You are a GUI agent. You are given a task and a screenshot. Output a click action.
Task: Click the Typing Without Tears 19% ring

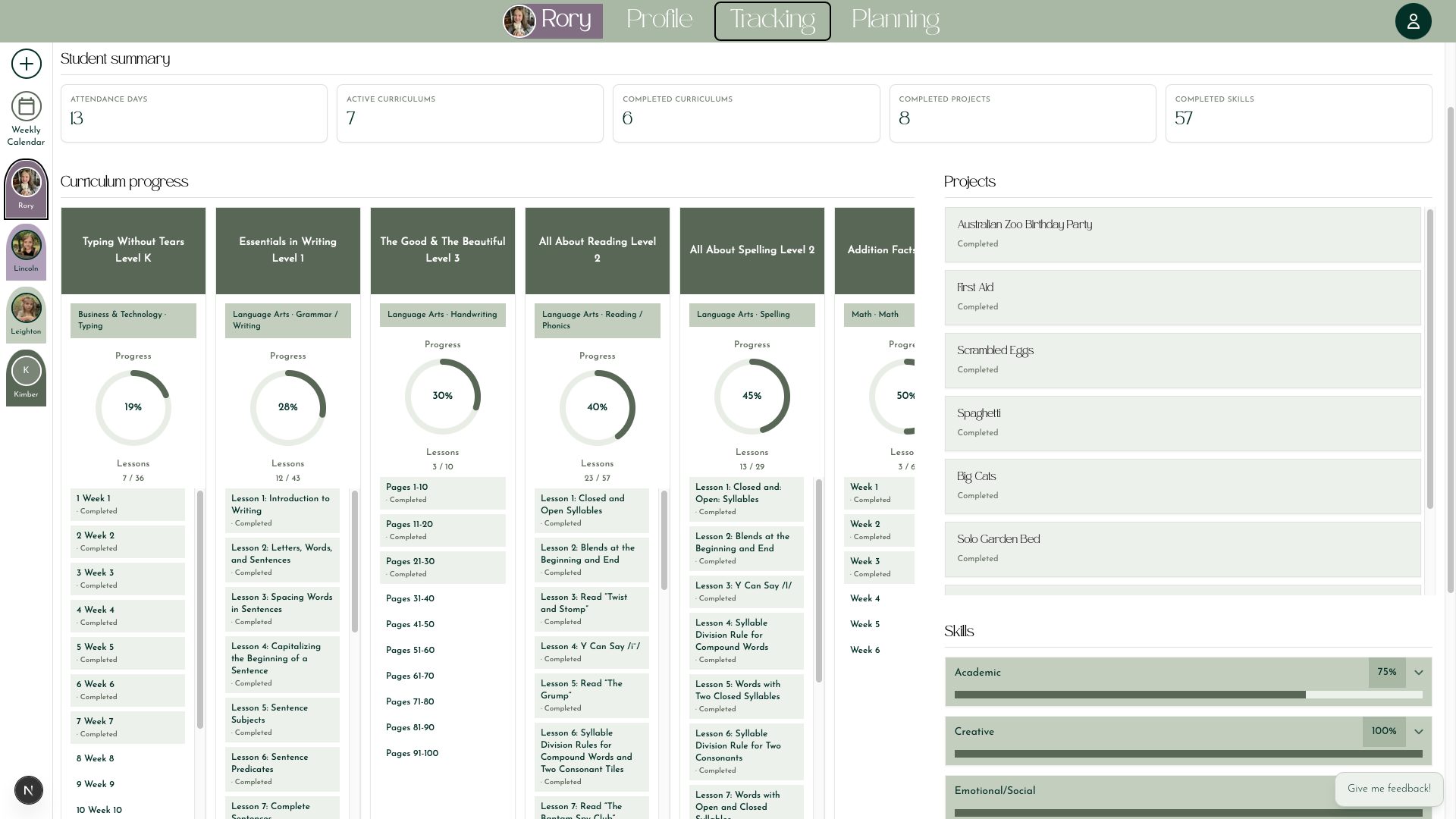click(x=133, y=407)
